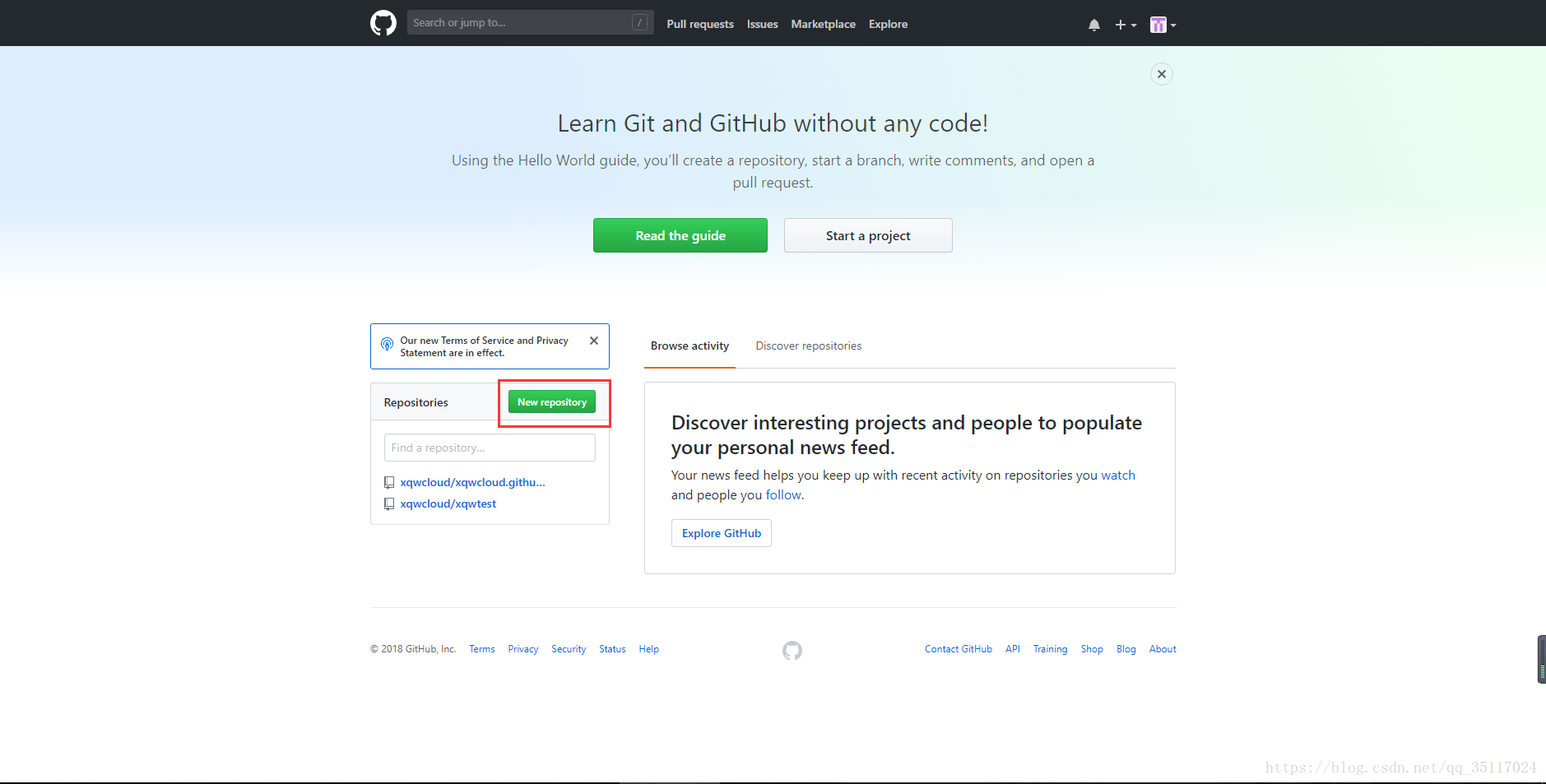Open the user avatar menu
This screenshot has width=1546, height=784.
[x=1163, y=25]
